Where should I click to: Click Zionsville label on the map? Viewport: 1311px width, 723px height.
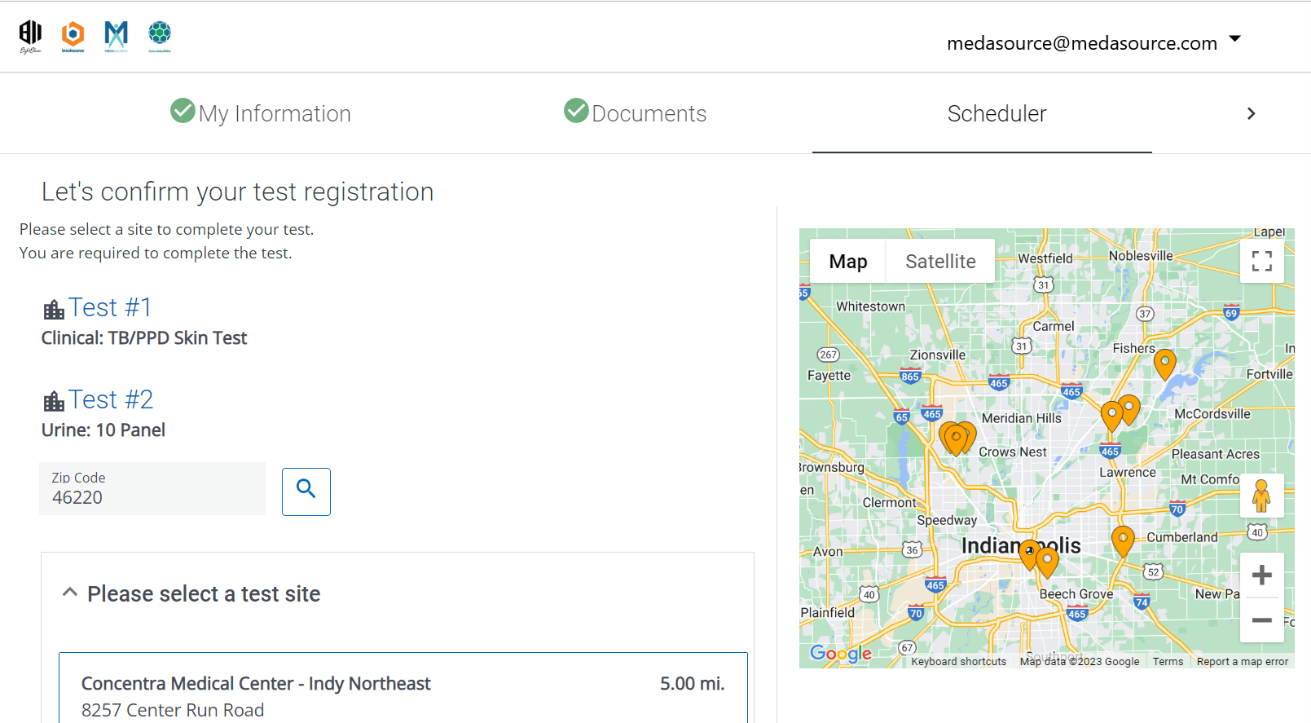[x=938, y=354]
